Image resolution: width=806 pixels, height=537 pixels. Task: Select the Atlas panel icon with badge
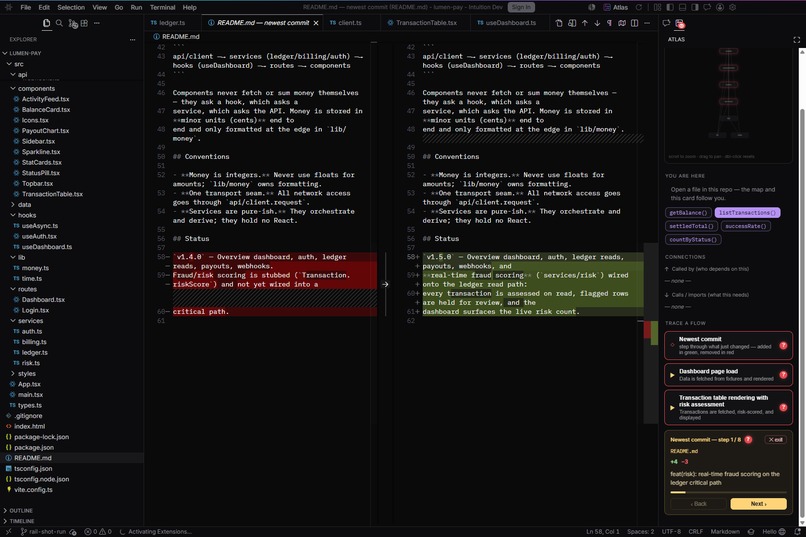point(680,24)
